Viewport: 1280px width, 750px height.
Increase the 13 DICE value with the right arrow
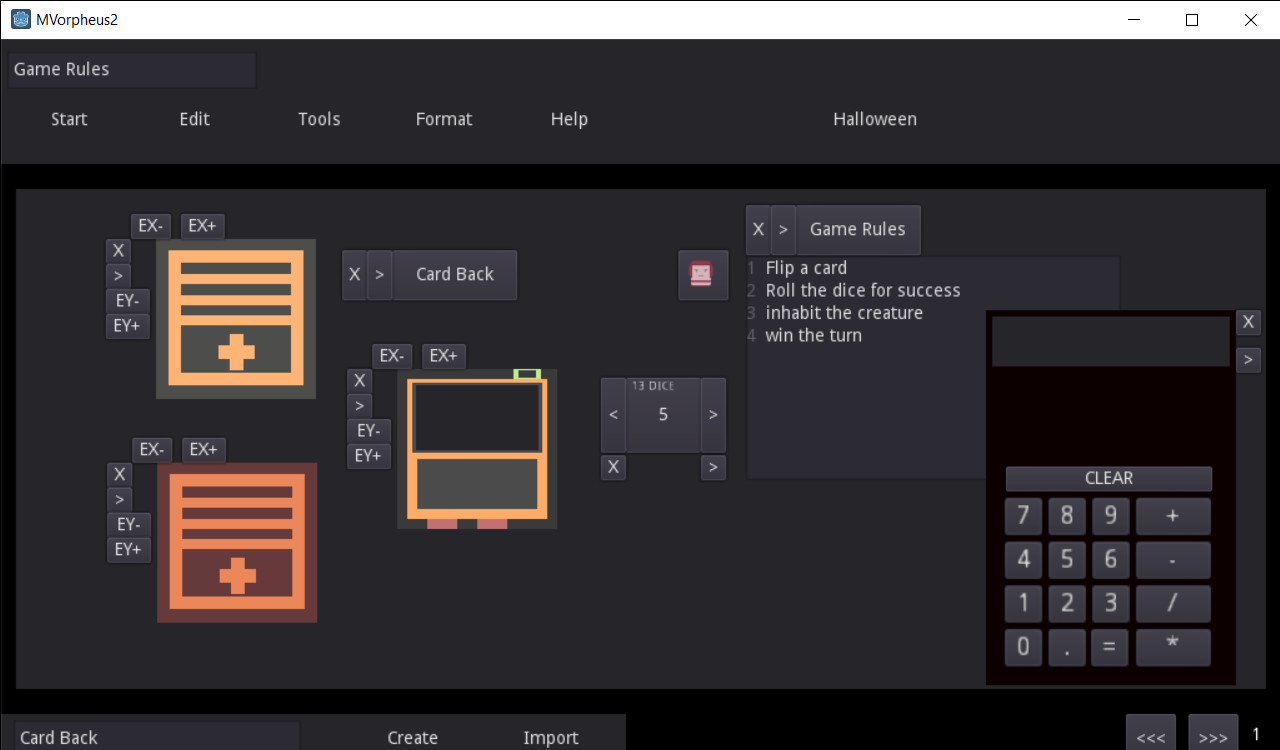[713, 414]
